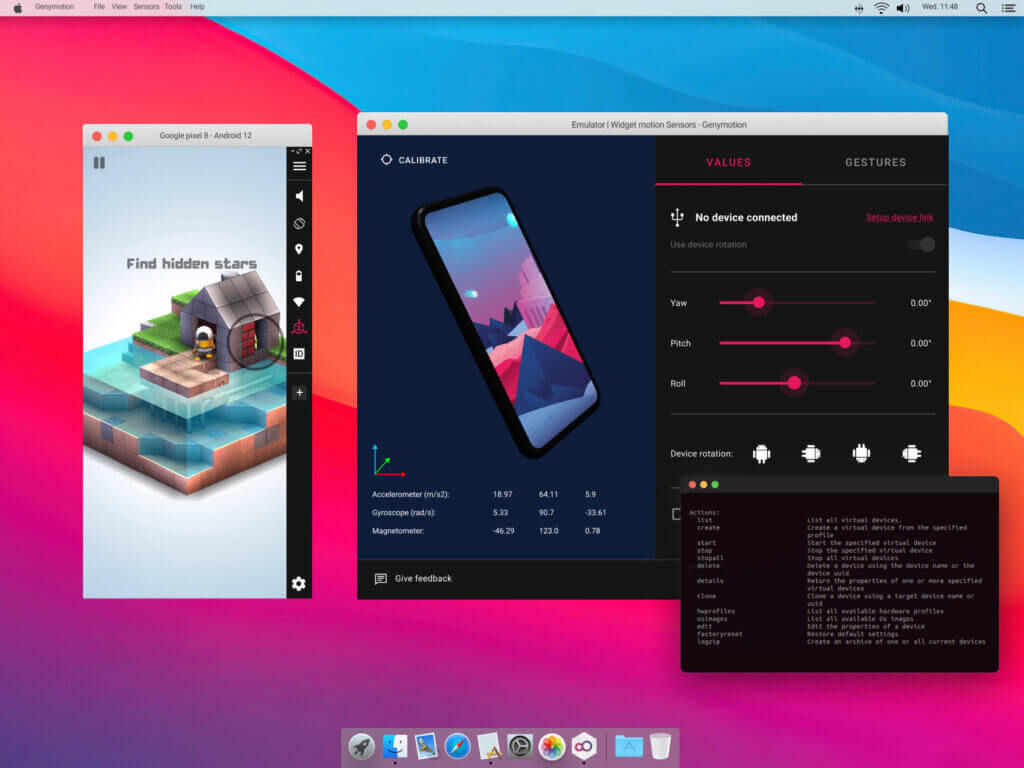This screenshot has width=1024, height=768.
Task: Click the sound volume icon in menu bar
Action: tap(903, 8)
